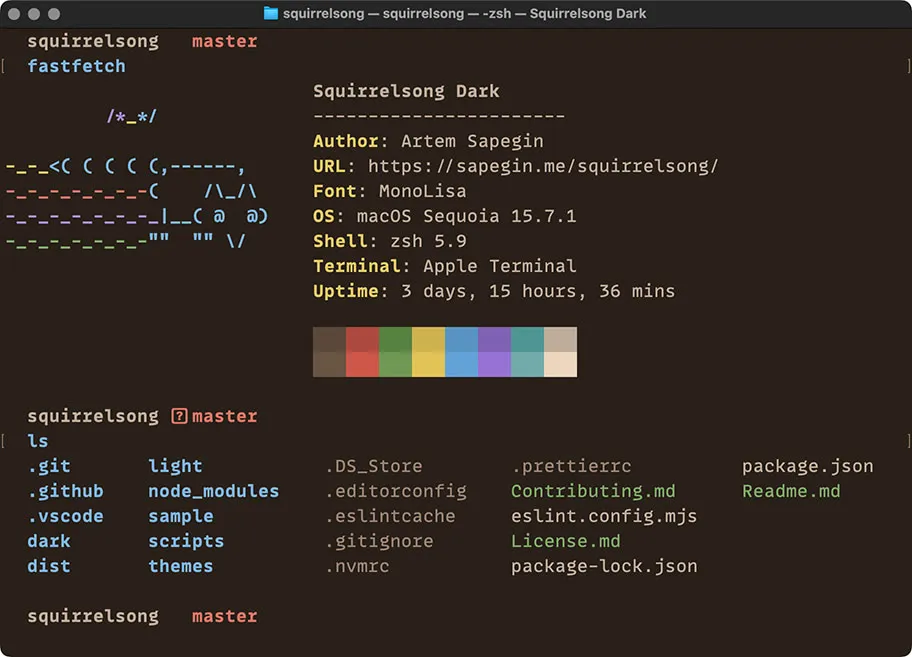Image resolution: width=912 pixels, height=657 pixels.
Task: Click the red swatch in the color palette
Action: [x=362, y=351]
